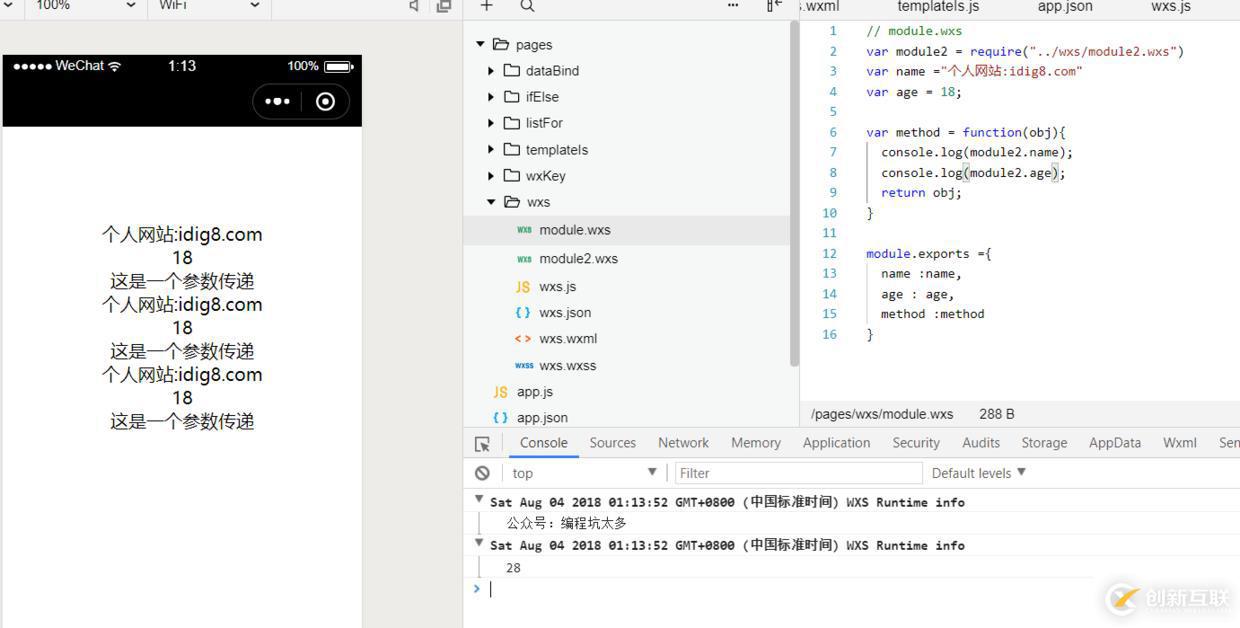The height and width of the screenshot is (628, 1240).
Task: Open the simulator three-dots capsule menu
Action: coord(278,101)
